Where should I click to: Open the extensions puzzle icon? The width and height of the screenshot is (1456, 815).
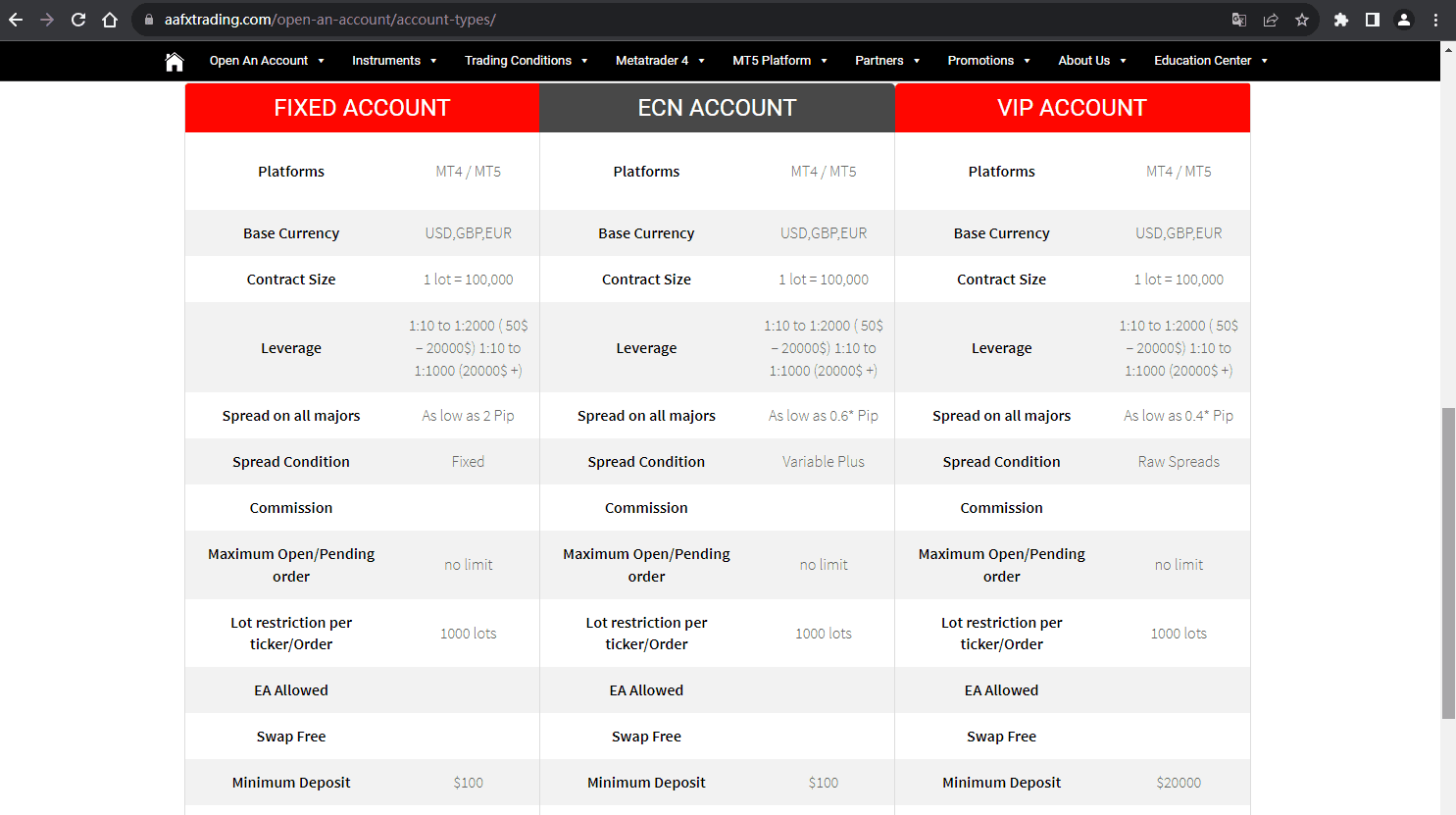pyautogui.click(x=1341, y=20)
